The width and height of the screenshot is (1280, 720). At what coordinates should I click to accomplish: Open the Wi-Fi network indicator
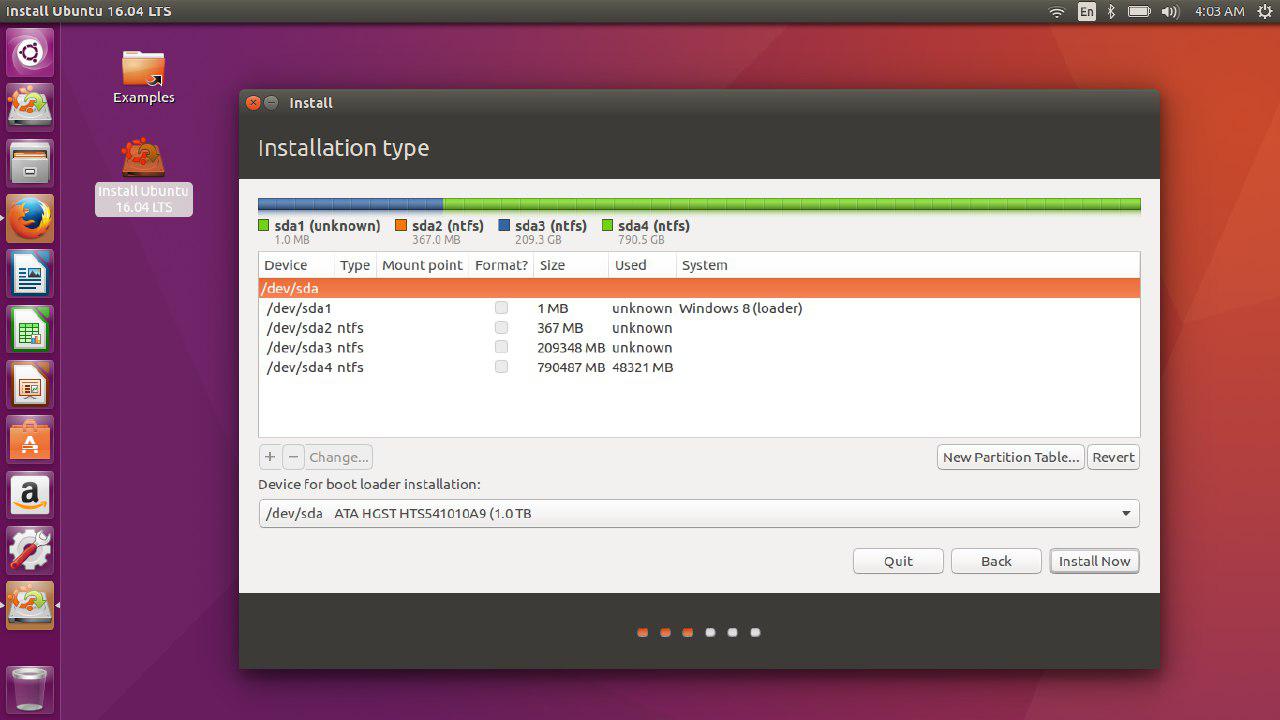1057,11
